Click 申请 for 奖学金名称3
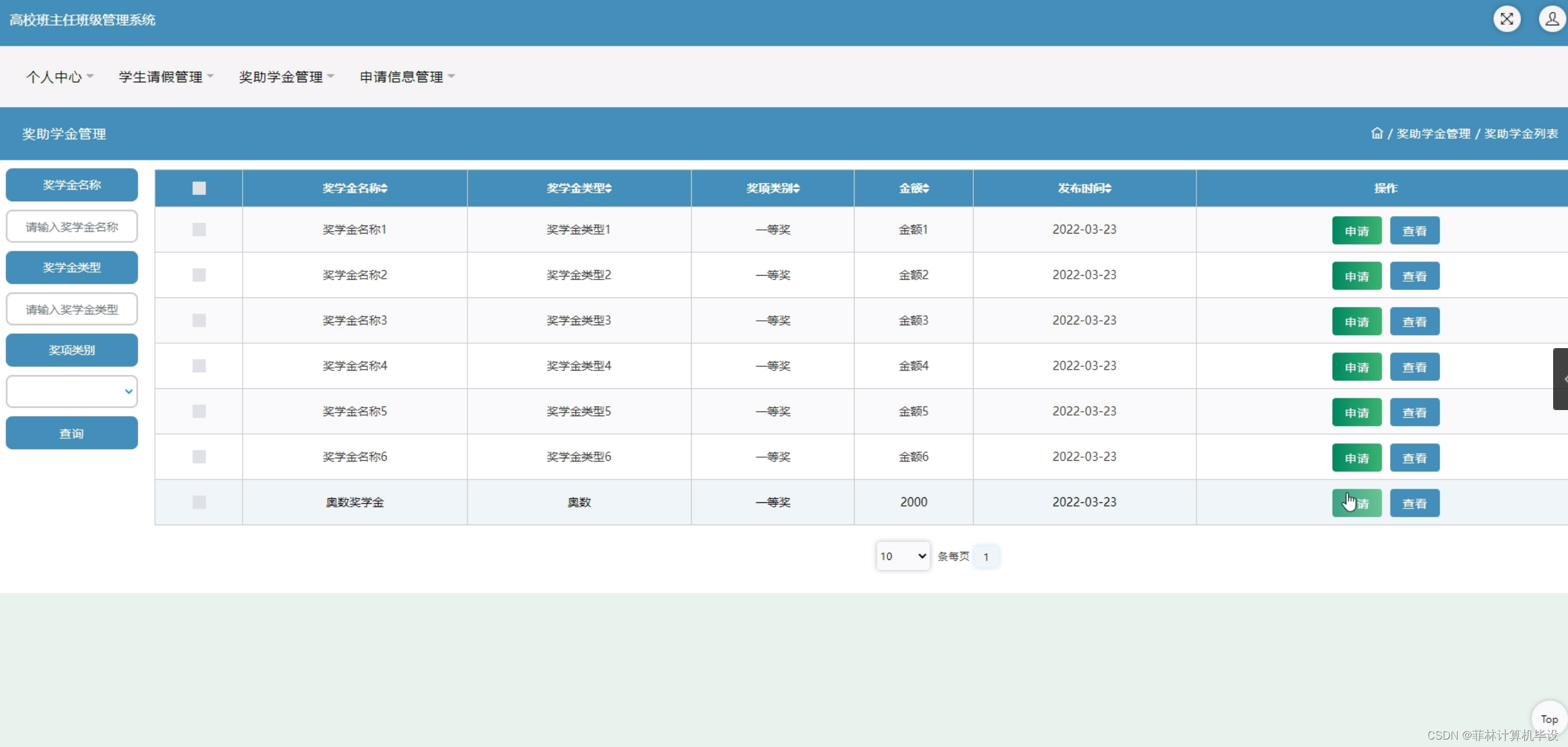Screen dimensions: 1568x747 pyautogui.click(x=1356, y=321)
